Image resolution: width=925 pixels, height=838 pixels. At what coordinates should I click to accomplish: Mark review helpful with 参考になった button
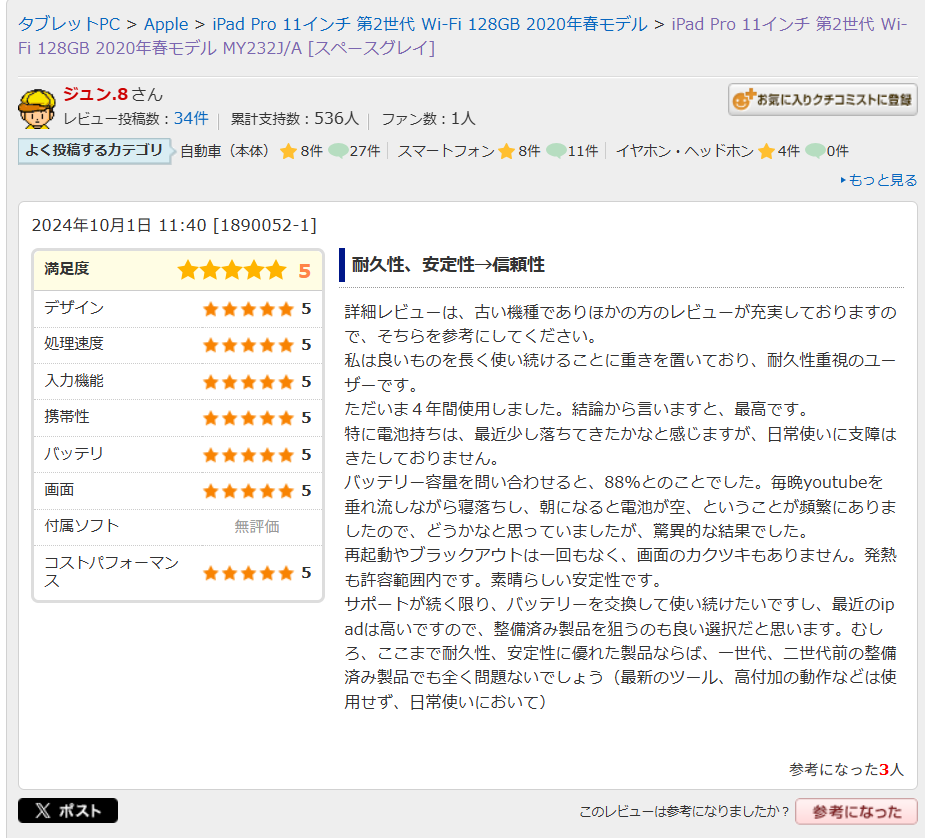[x=856, y=812]
